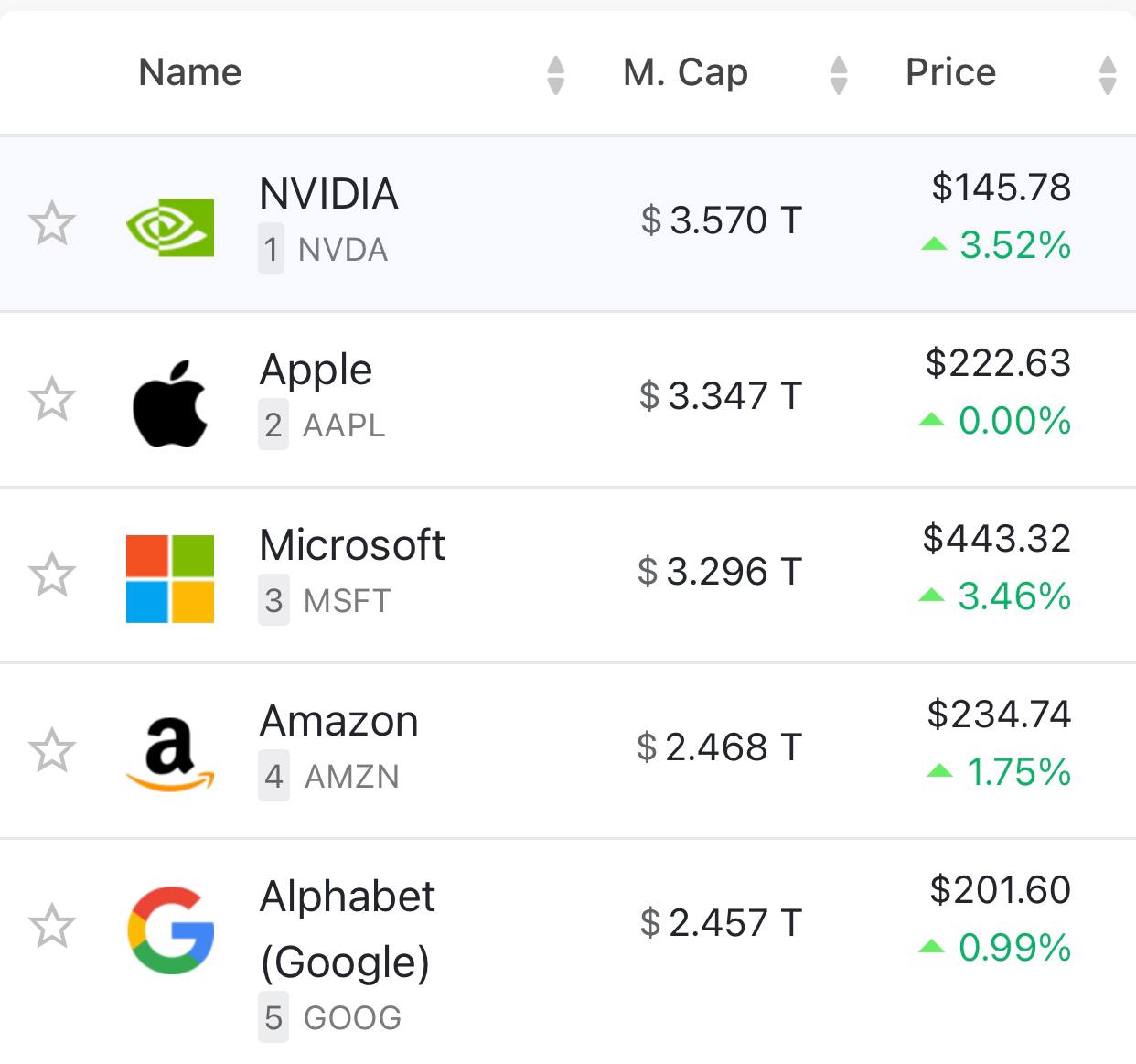Click the M. Cap column header
Viewport: 1136px width, 1064px height.
pyautogui.click(x=686, y=72)
